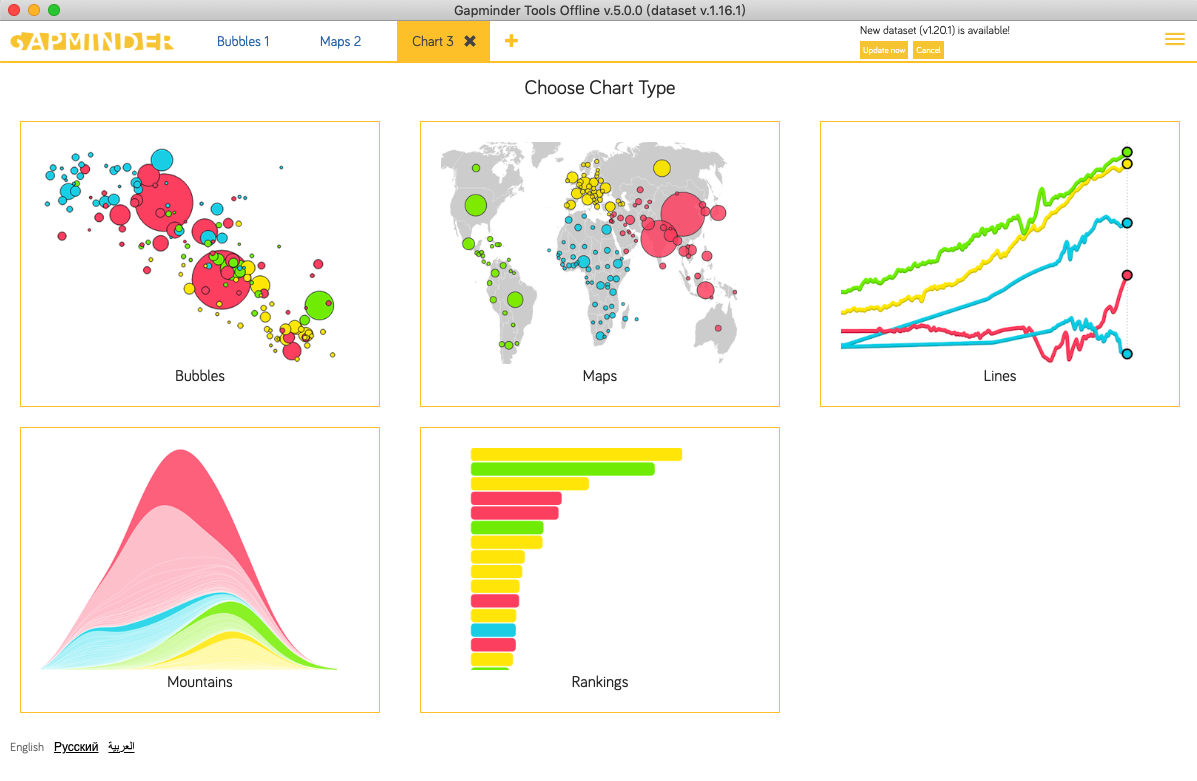Click the Rankings chart label text
The height and width of the screenshot is (781, 1197).
[599, 682]
